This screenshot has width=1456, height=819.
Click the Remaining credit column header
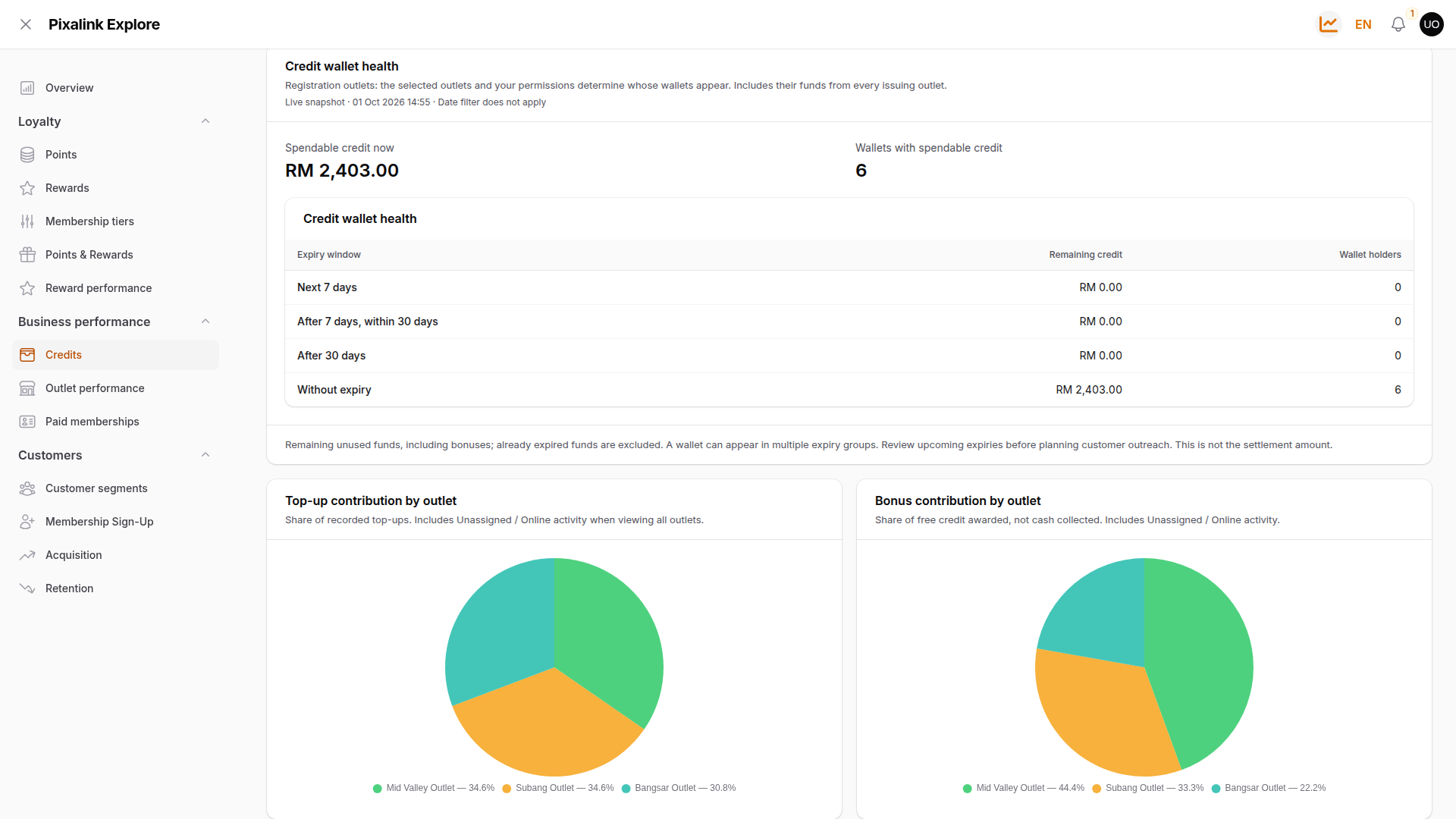(x=1085, y=255)
